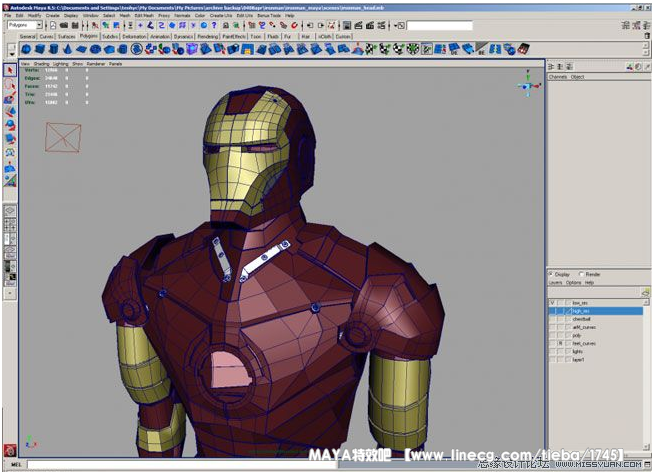Click the shelf scroll up arrow

(x=647, y=46)
